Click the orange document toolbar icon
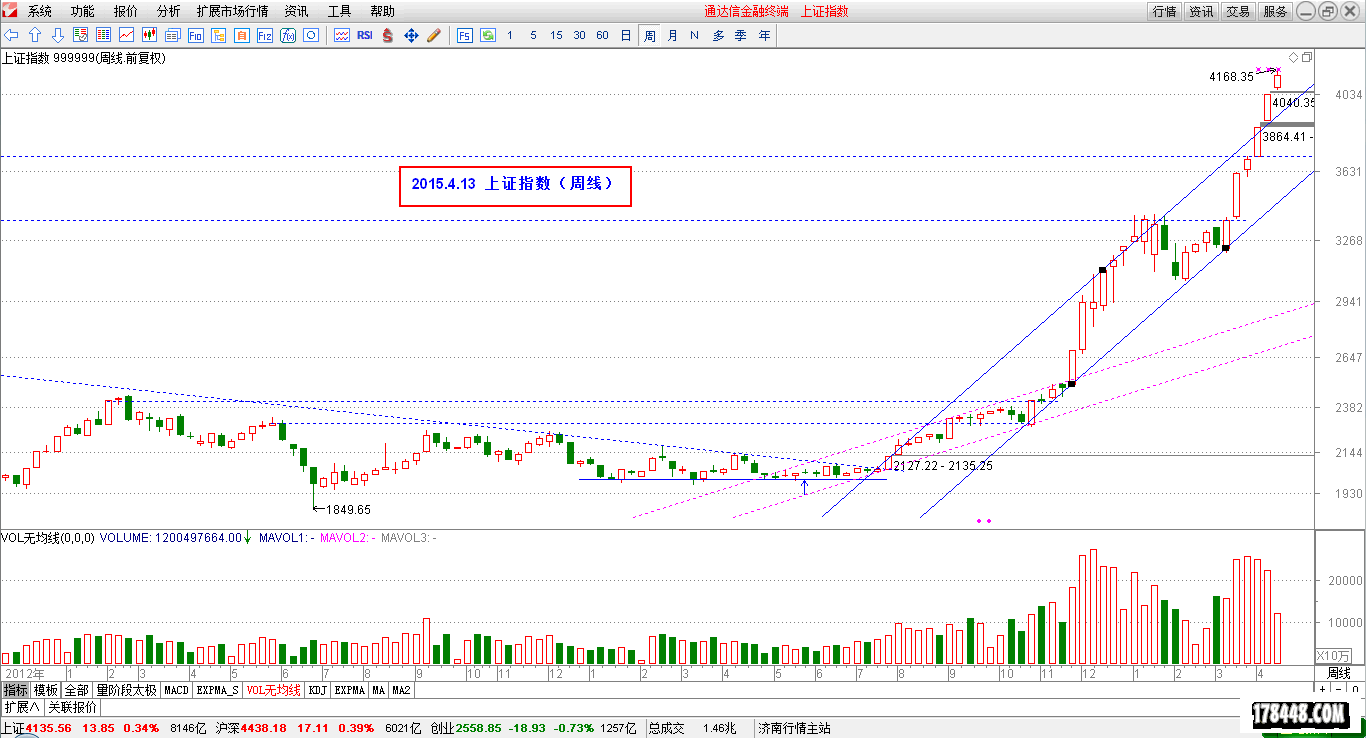 pos(241,35)
